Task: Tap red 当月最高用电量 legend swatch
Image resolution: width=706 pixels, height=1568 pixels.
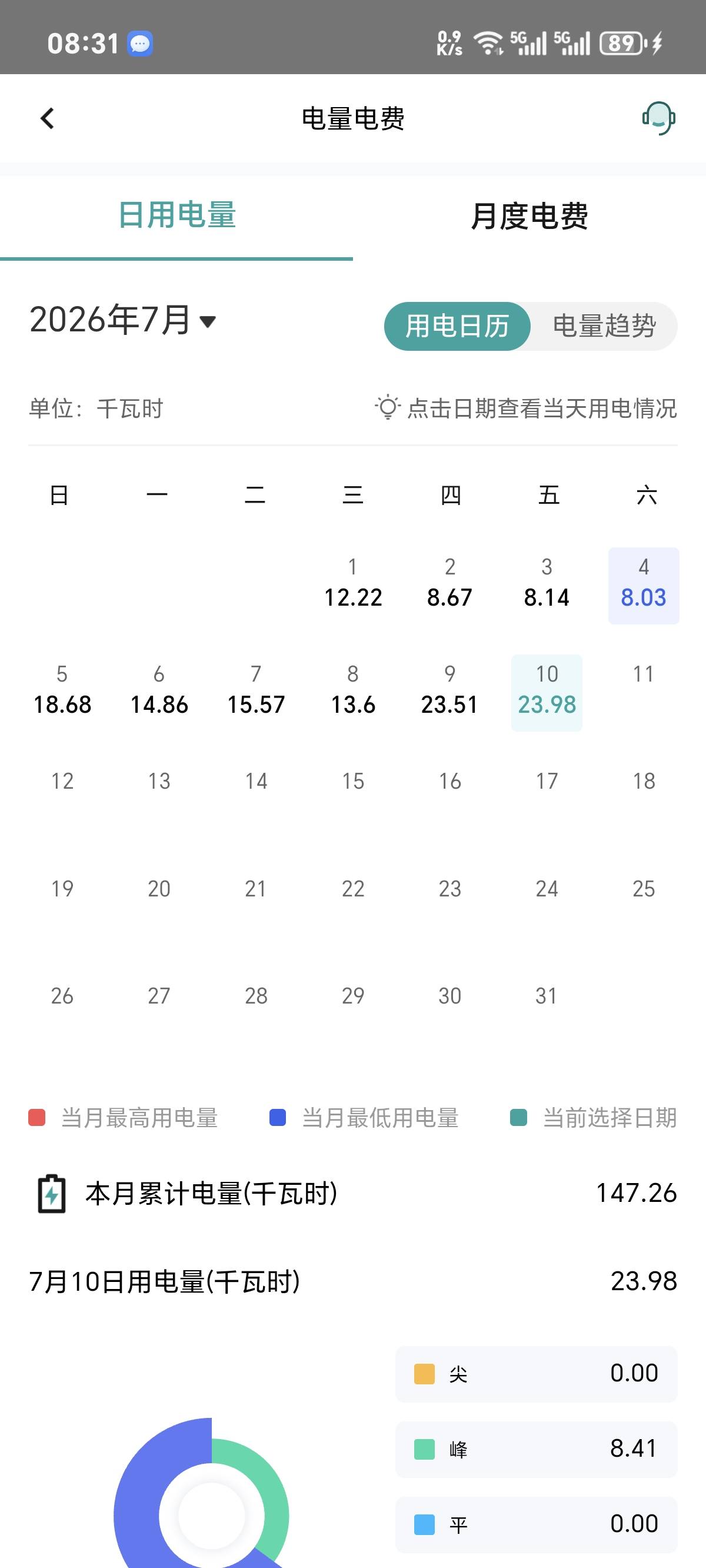Action: coord(37,1118)
